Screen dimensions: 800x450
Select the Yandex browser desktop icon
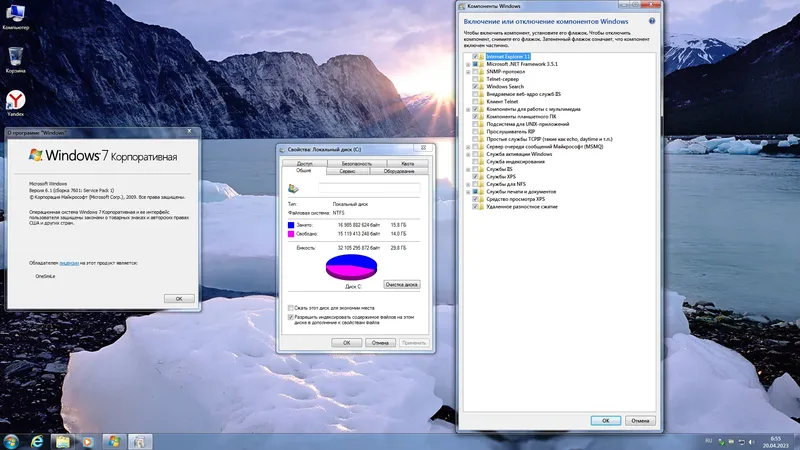point(15,104)
